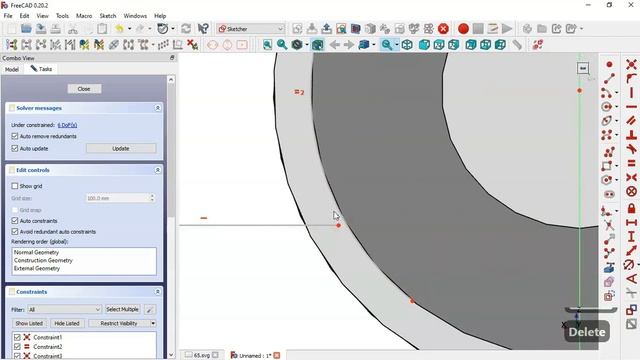Apply the Parallel constraint
This screenshot has width=640, height=360.
(x=631, y=121)
